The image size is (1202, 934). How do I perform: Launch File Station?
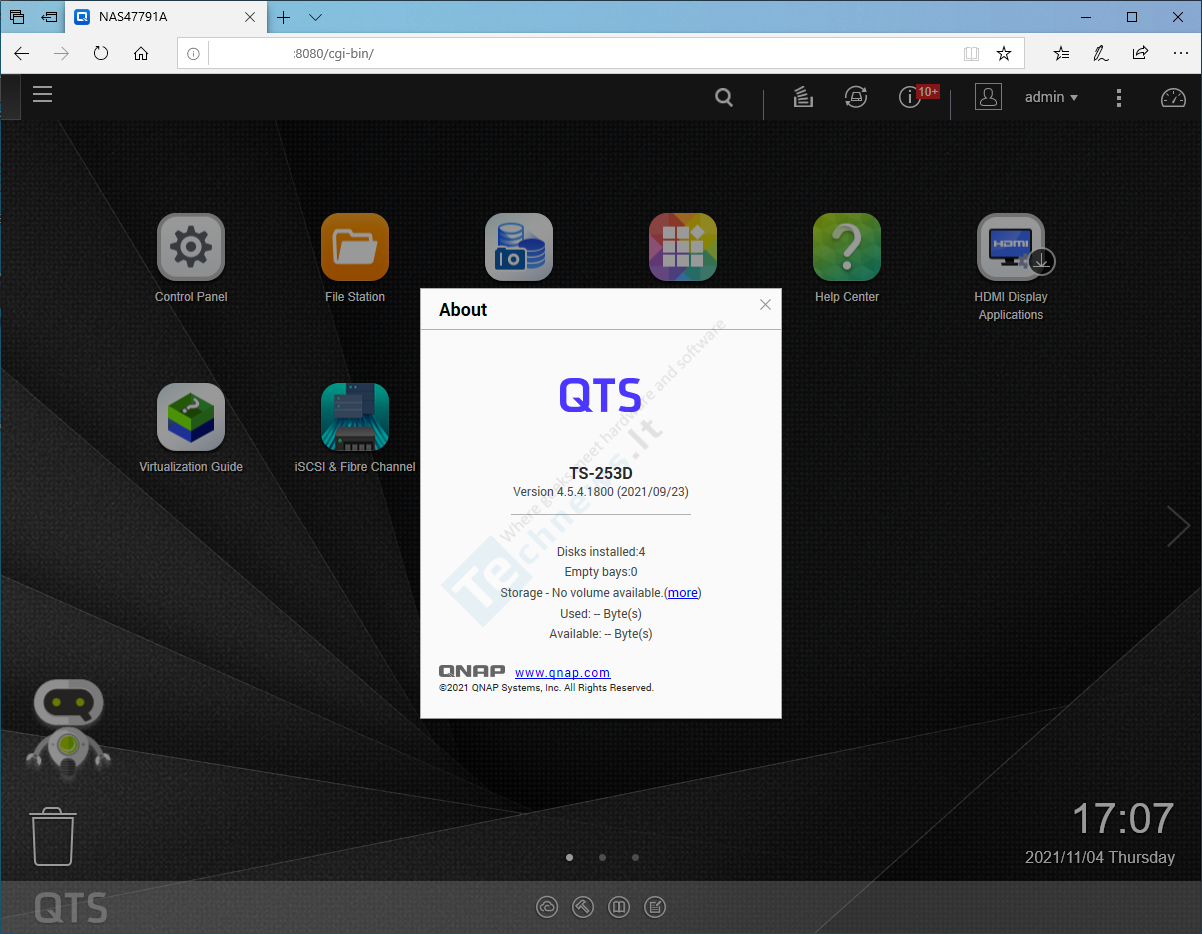coord(355,247)
